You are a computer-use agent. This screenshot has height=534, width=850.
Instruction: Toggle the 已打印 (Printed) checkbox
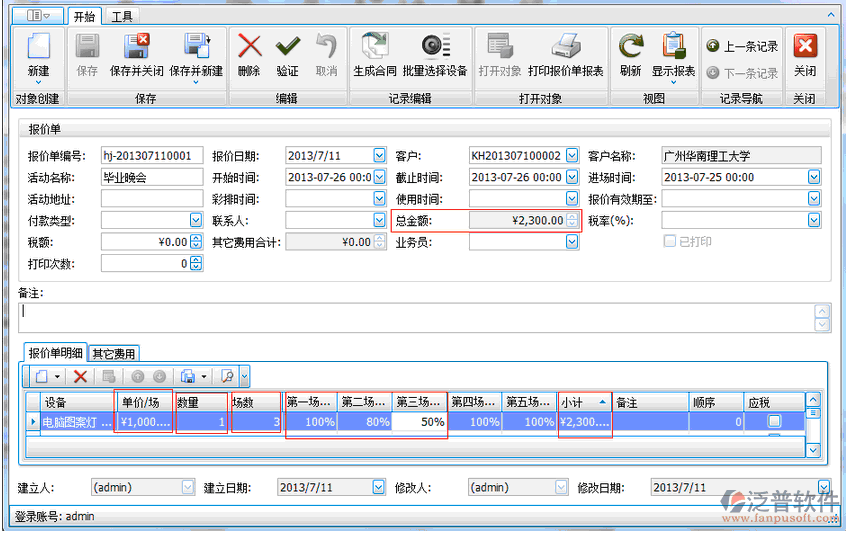point(670,242)
